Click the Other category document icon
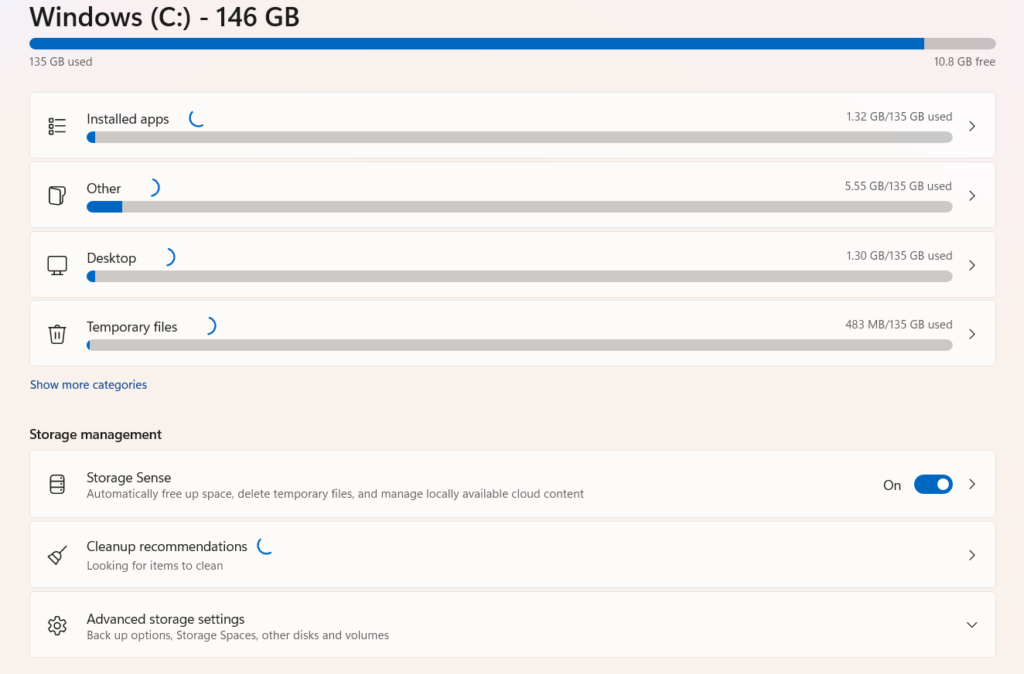The width and height of the screenshot is (1024, 674). (57, 195)
